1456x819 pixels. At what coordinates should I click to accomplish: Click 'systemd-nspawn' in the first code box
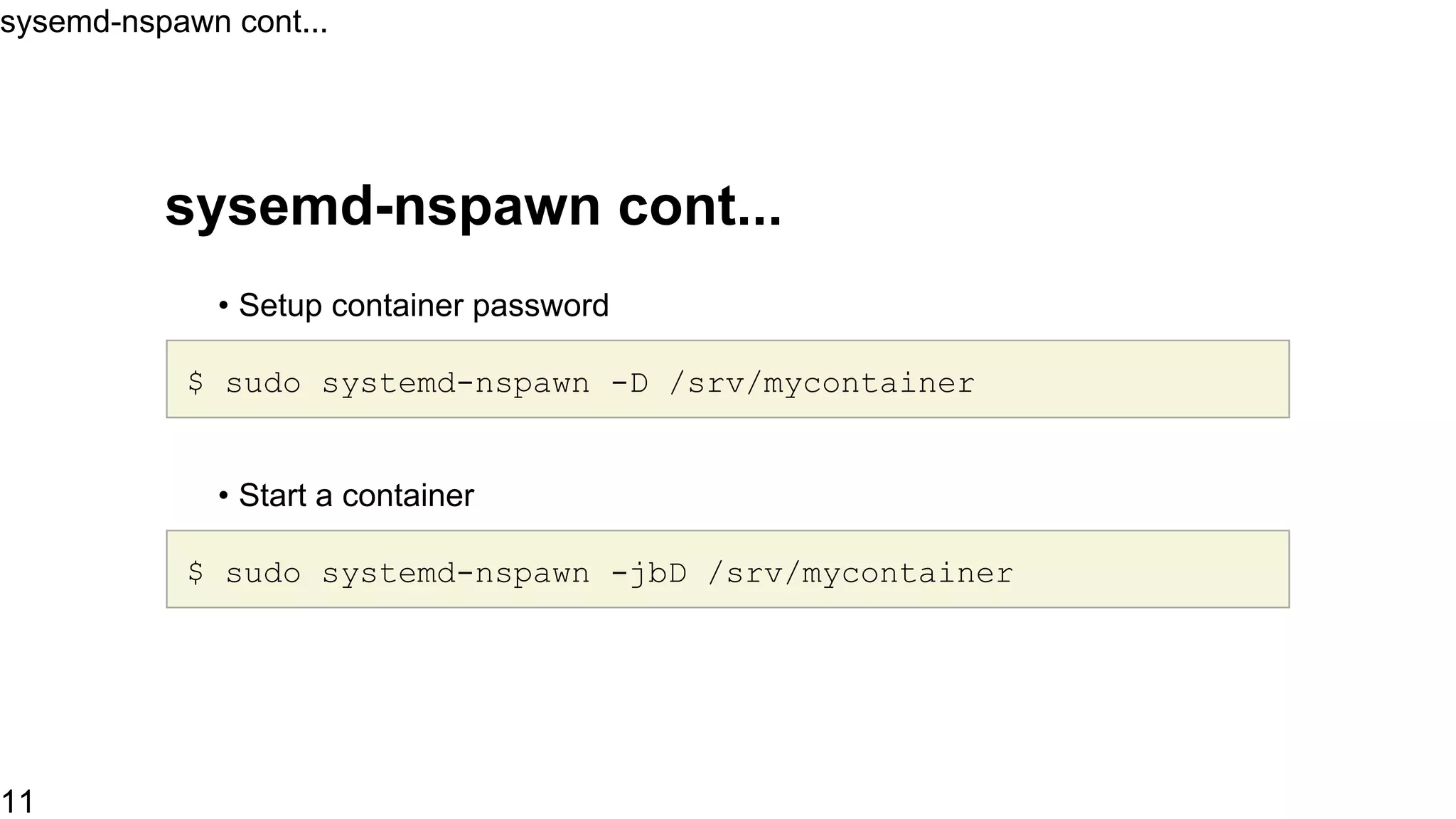(456, 383)
